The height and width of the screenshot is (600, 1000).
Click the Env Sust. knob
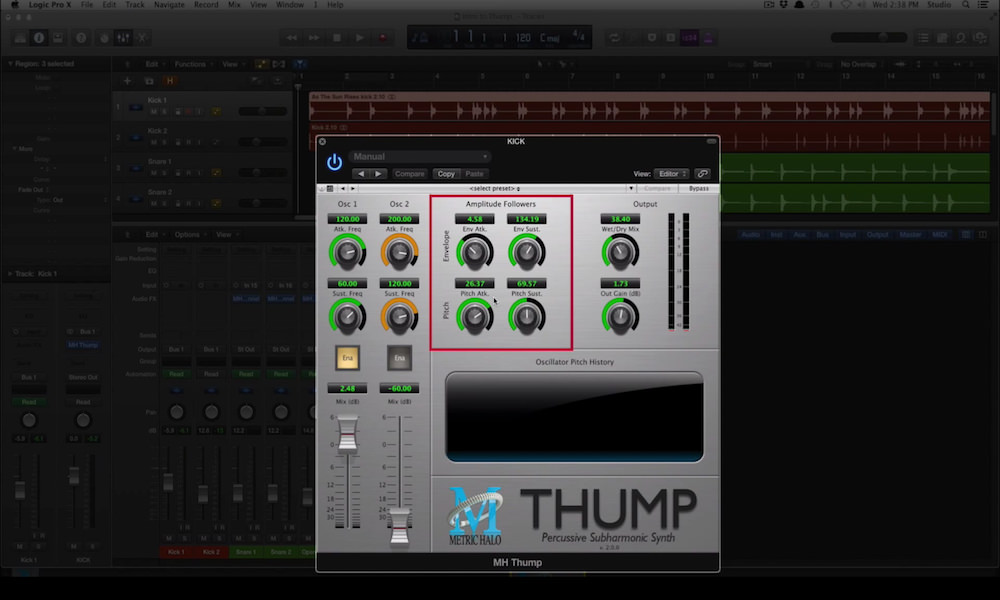pyautogui.click(x=527, y=252)
